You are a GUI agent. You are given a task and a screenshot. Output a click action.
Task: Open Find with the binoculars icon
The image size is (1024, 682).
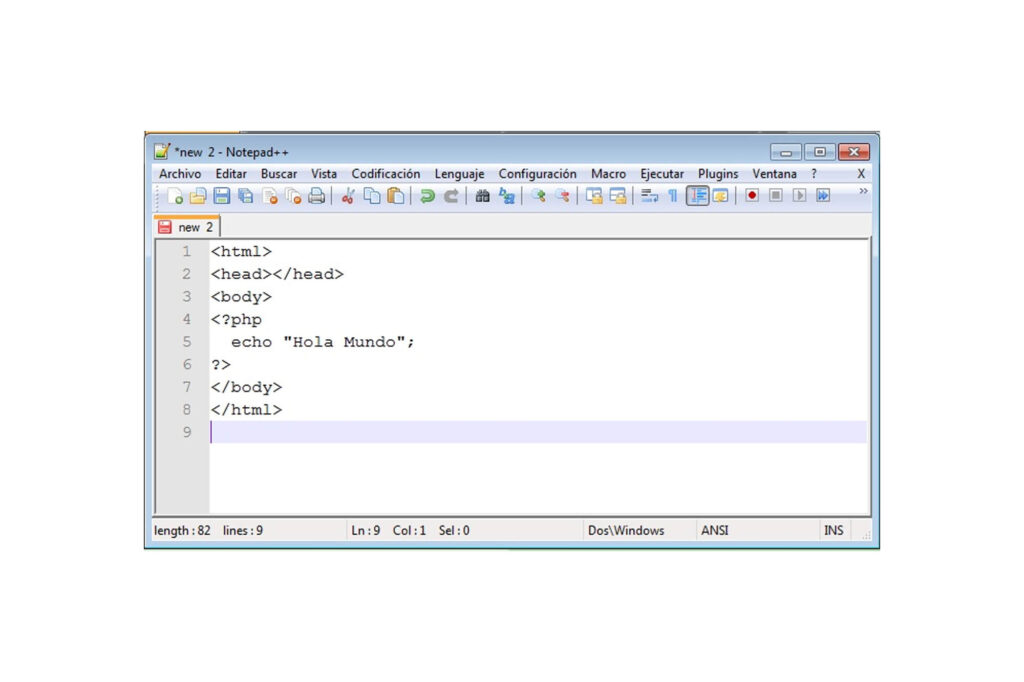point(482,196)
